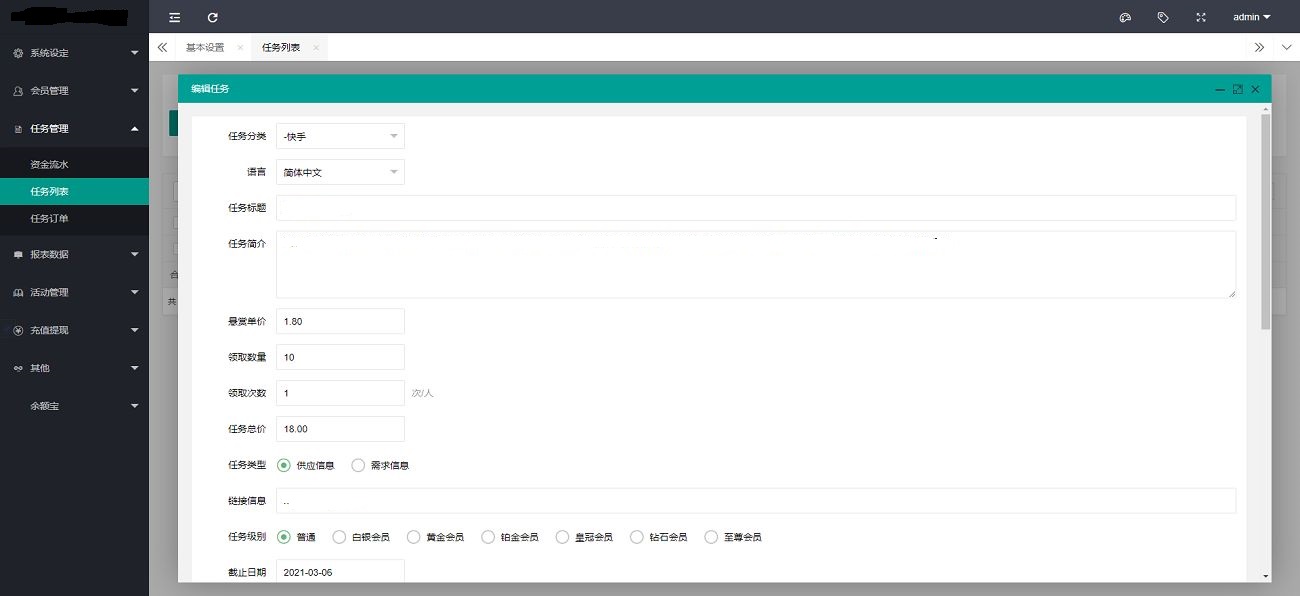The image size is (1300, 596).
Task: Click the 领取次数 field showing 1
Action: pyautogui.click(x=340, y=393)
